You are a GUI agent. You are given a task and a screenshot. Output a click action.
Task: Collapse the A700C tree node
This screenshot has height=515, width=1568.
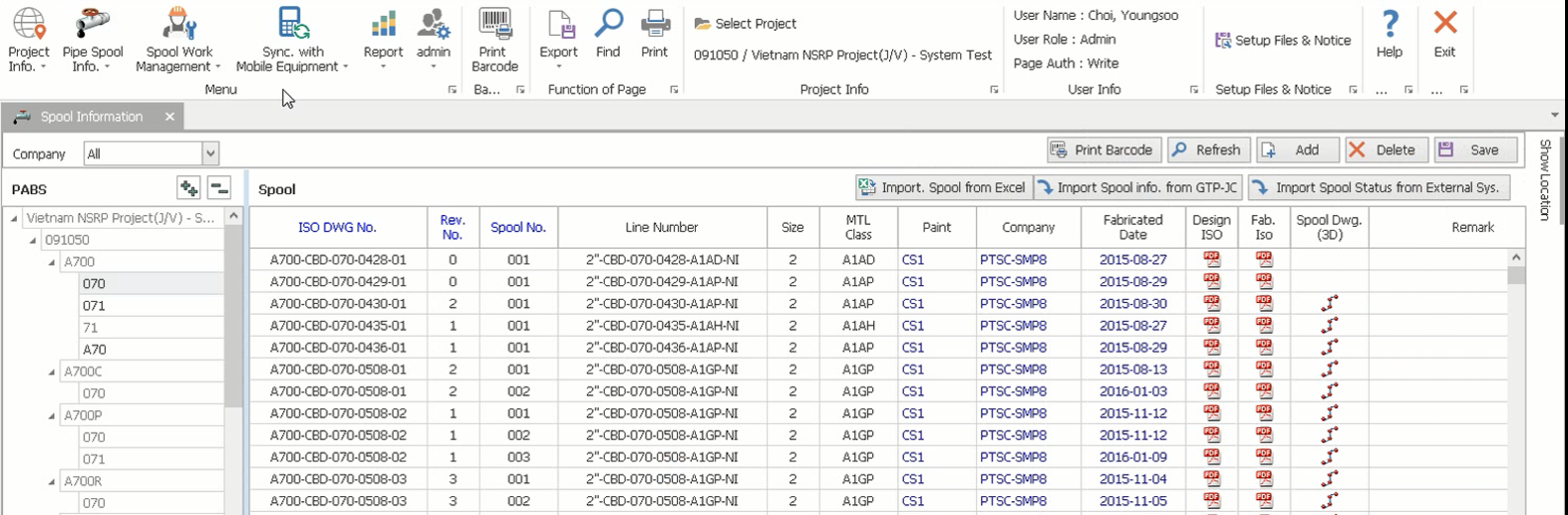51,372
